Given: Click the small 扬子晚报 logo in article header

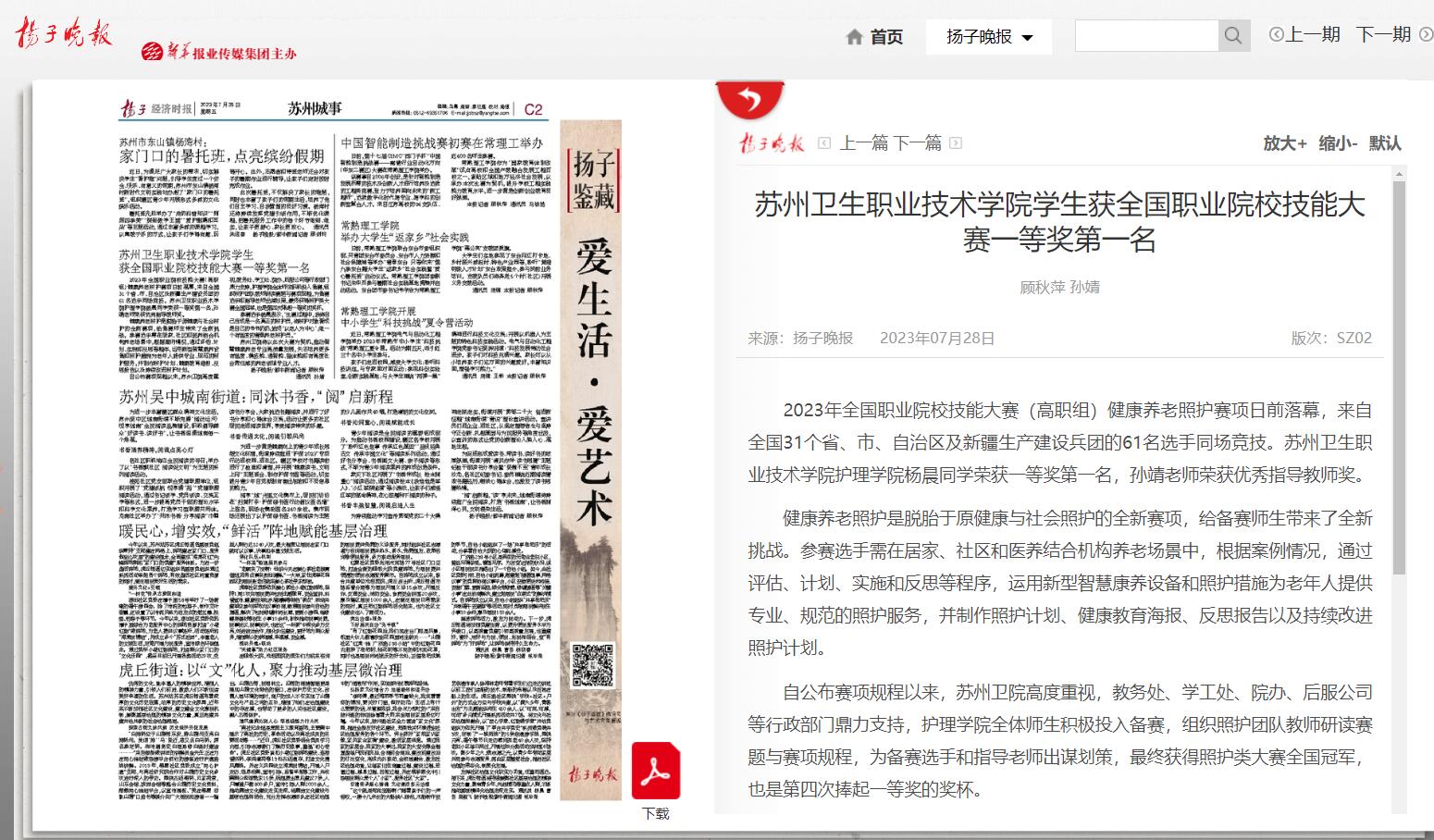Looking at the screenshot, I should (x=772, y=143).
